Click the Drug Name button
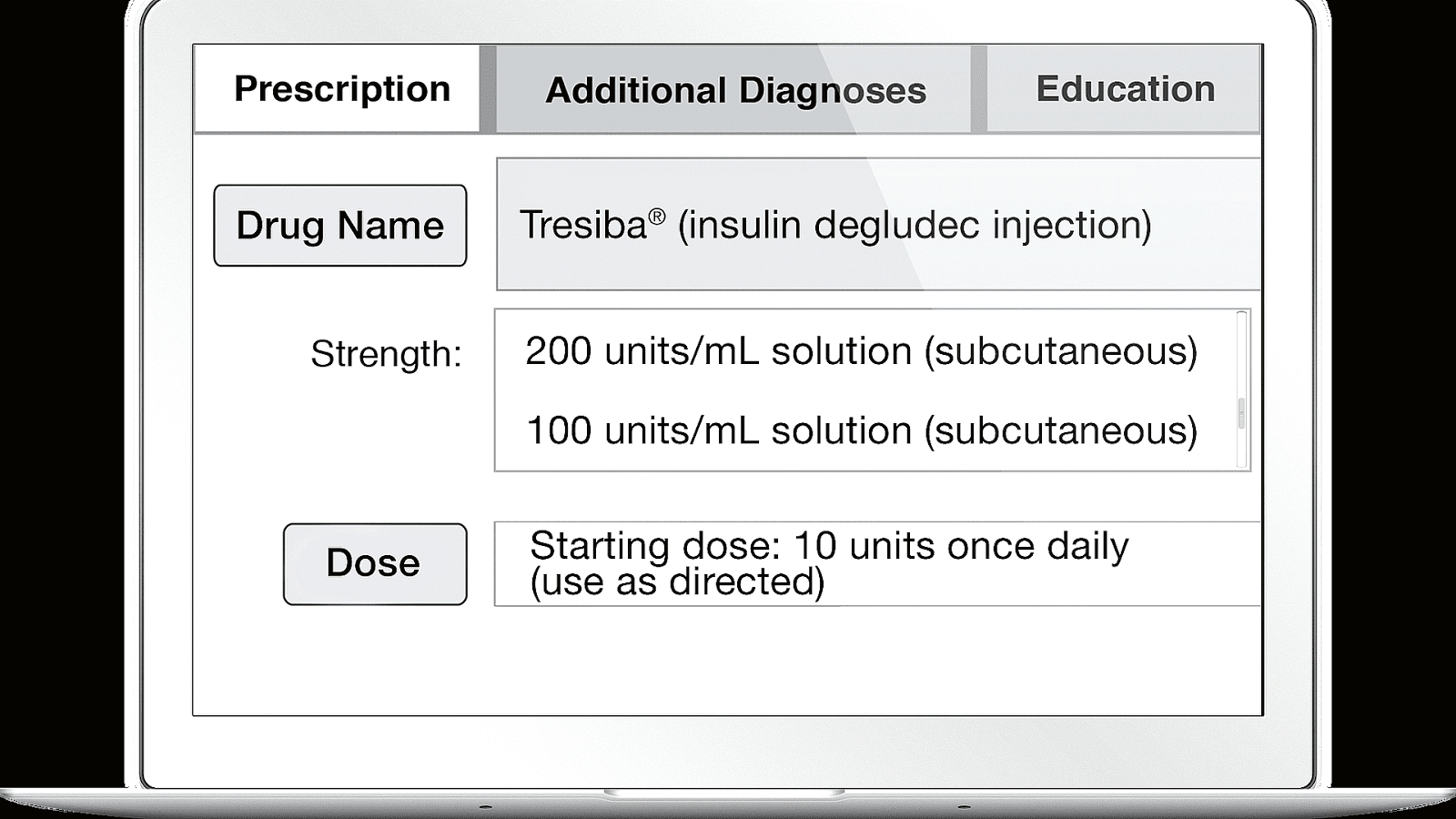Screen dimensions: 1456x819 (339, 226)
